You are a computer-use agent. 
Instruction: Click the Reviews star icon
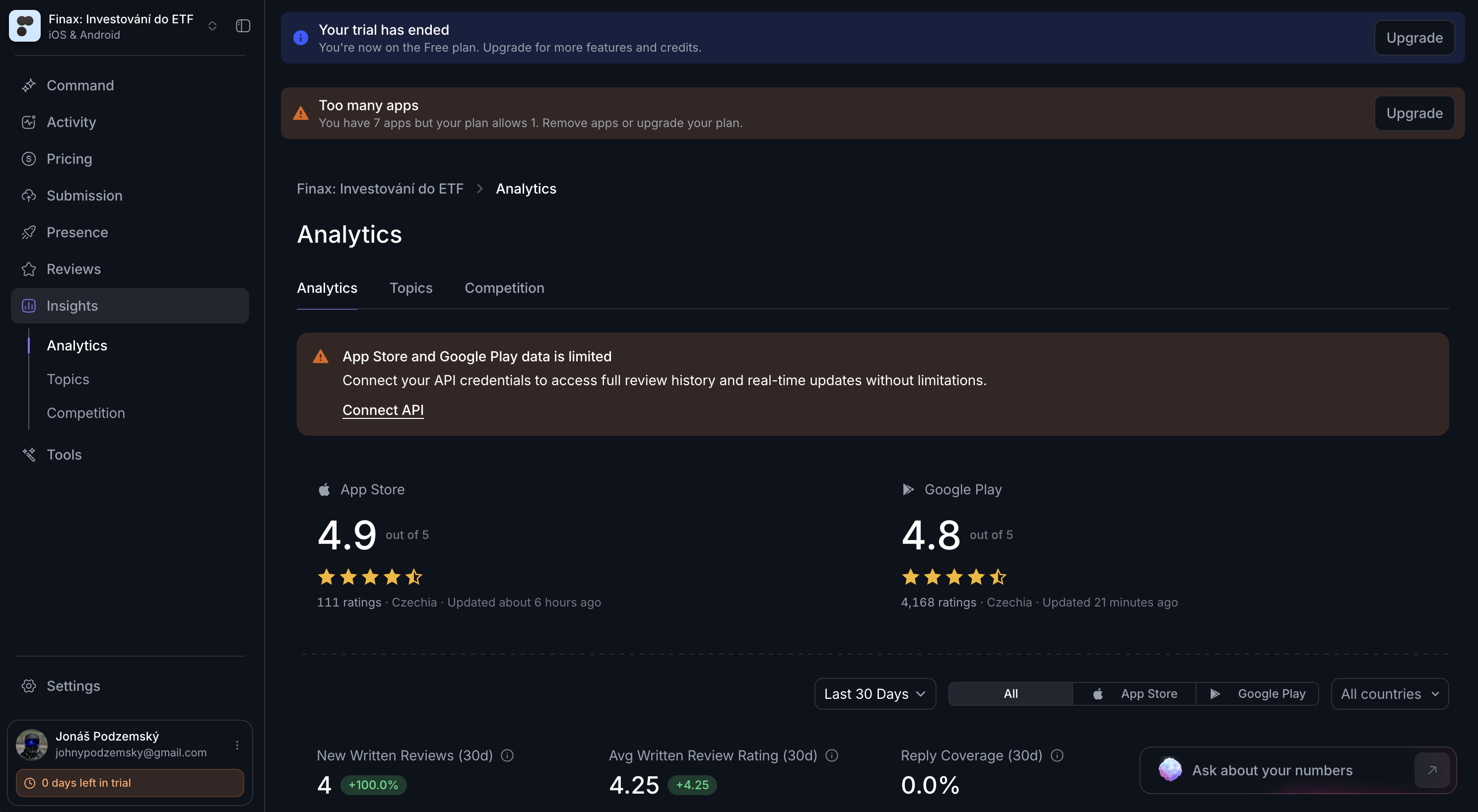coord(29,269)
